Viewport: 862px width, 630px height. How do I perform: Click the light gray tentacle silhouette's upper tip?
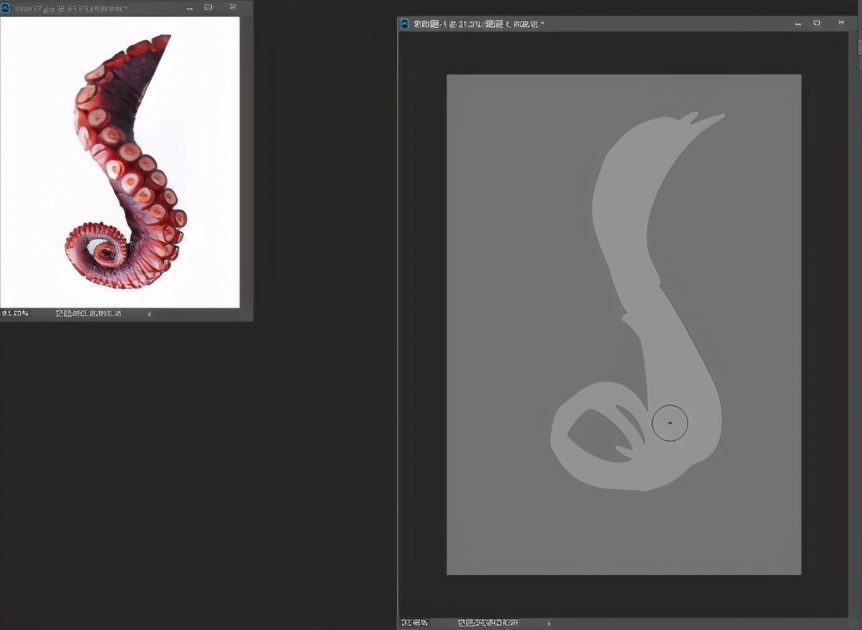coord(712,122)
